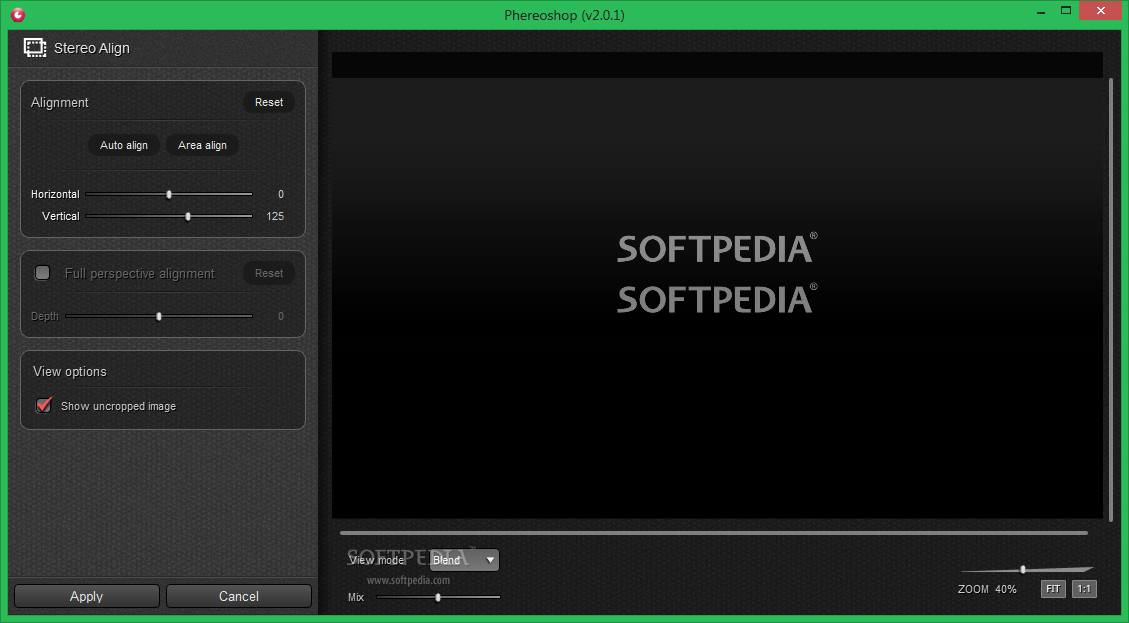
Task: Uncheck Show uncropped image
Action: pos(44,405)
